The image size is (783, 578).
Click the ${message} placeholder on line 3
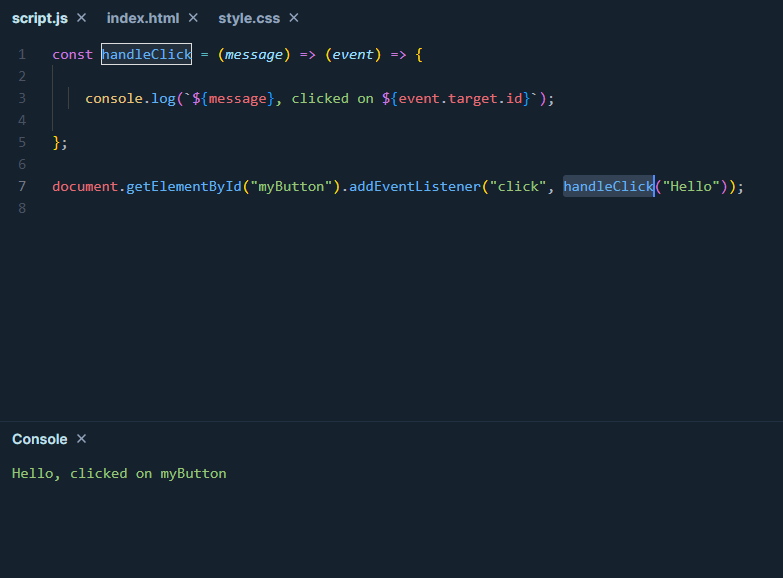click(233, 98)
